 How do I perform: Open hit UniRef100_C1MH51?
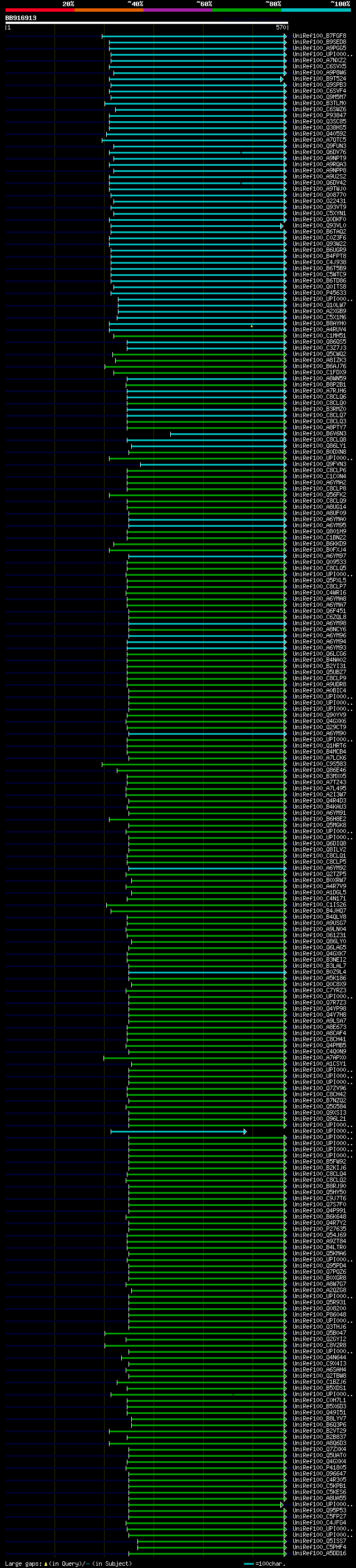319,336
